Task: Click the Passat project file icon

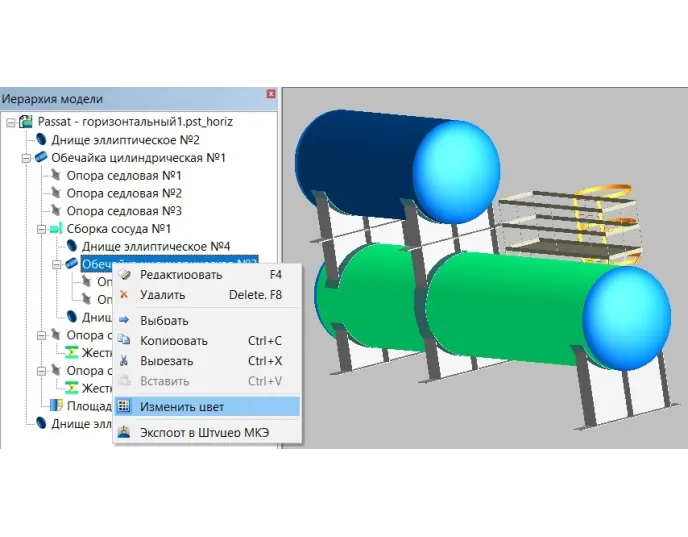Action: 27,122
